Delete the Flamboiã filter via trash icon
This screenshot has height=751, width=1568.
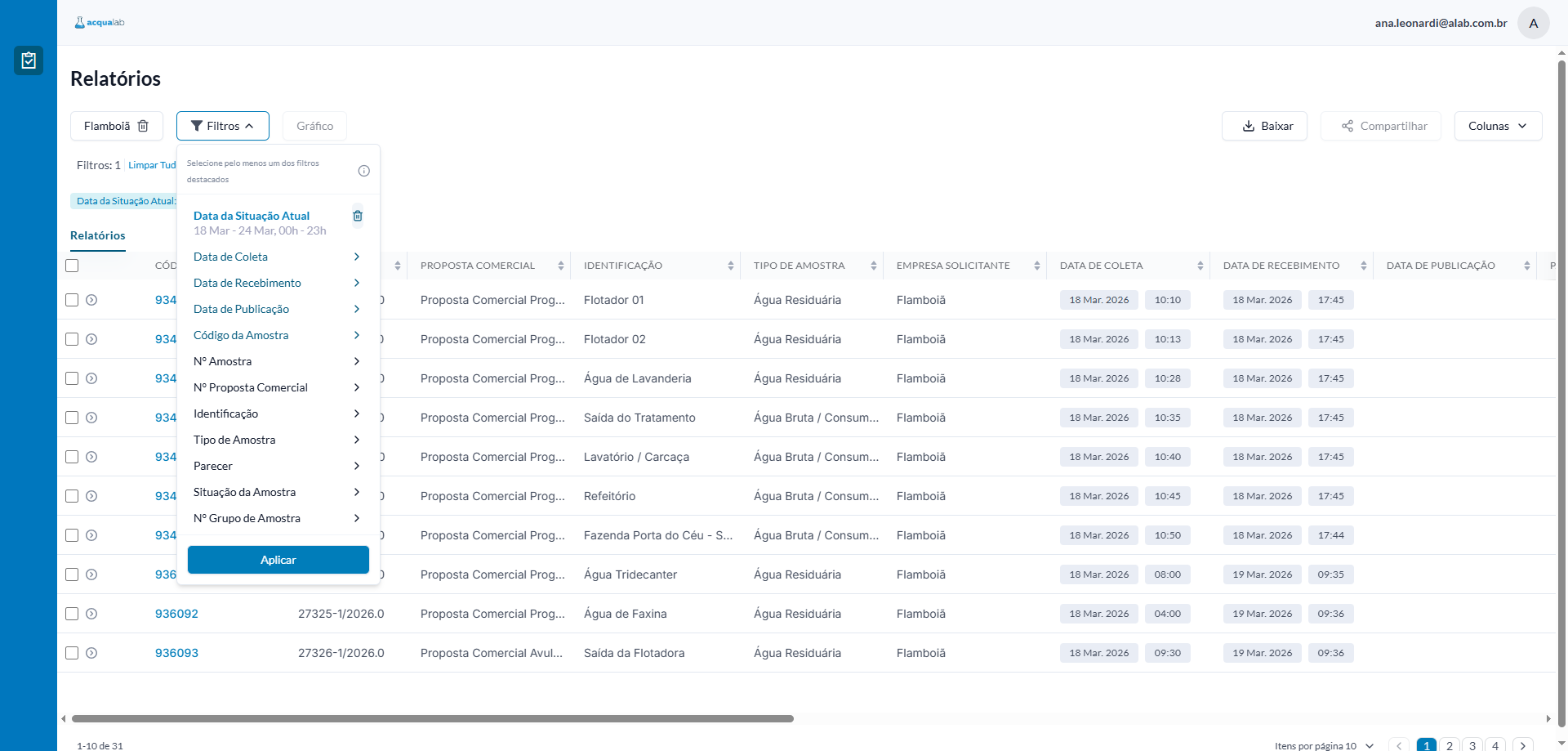pos(143,126)
